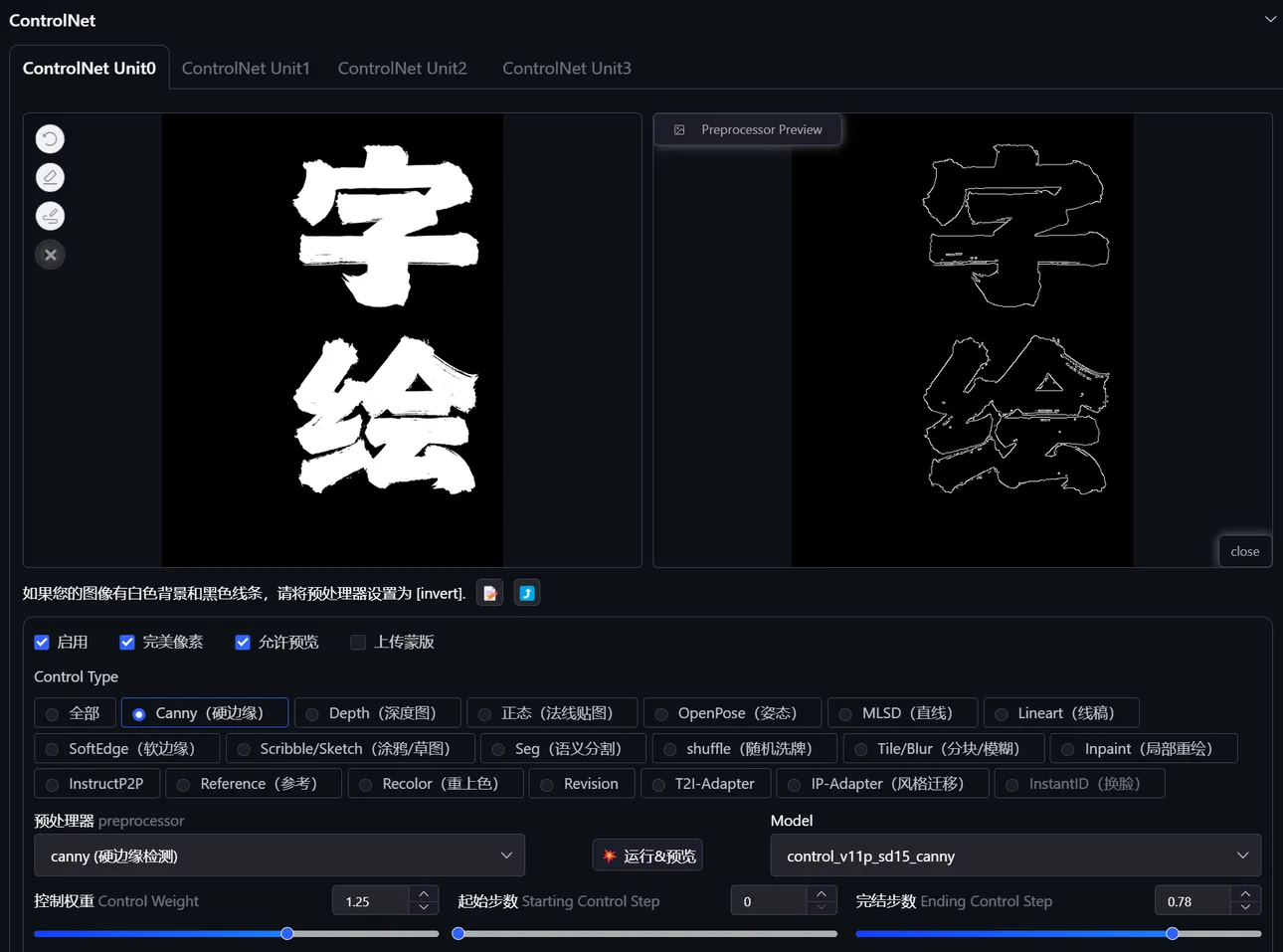Select the OpenPose (姿态) control type
1283x952 pixels.
pyautogui.click(x=732, y=713)
